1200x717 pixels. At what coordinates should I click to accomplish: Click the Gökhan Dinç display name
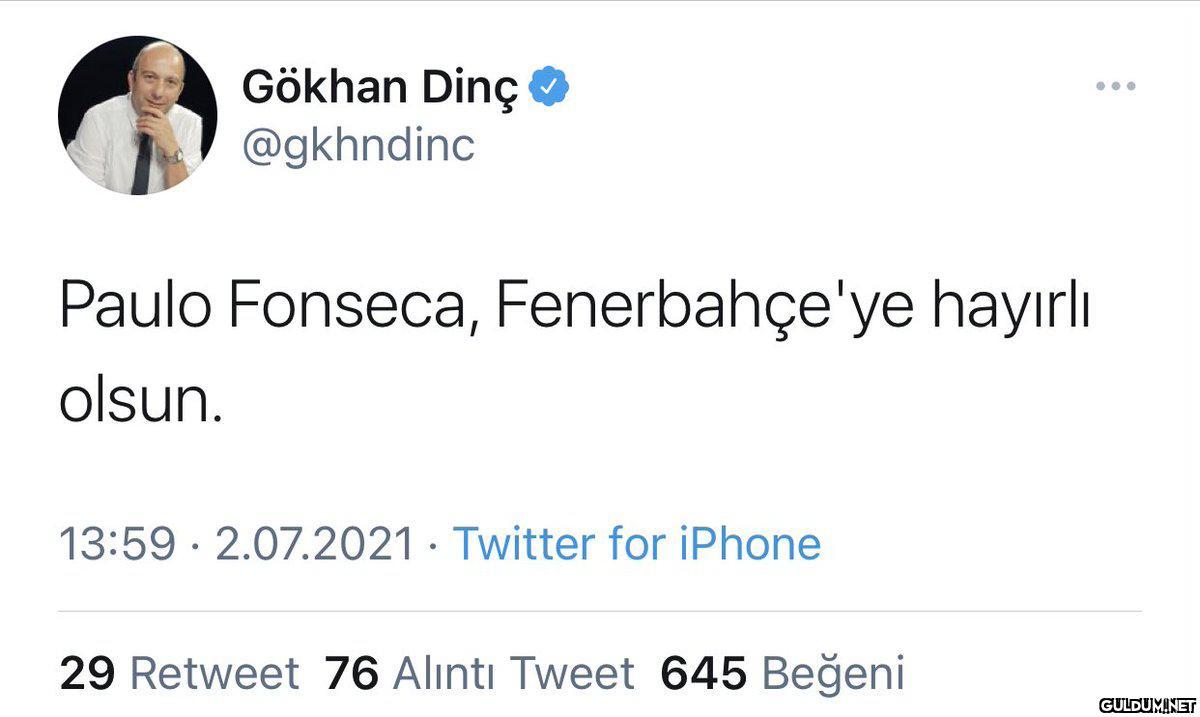380,89
